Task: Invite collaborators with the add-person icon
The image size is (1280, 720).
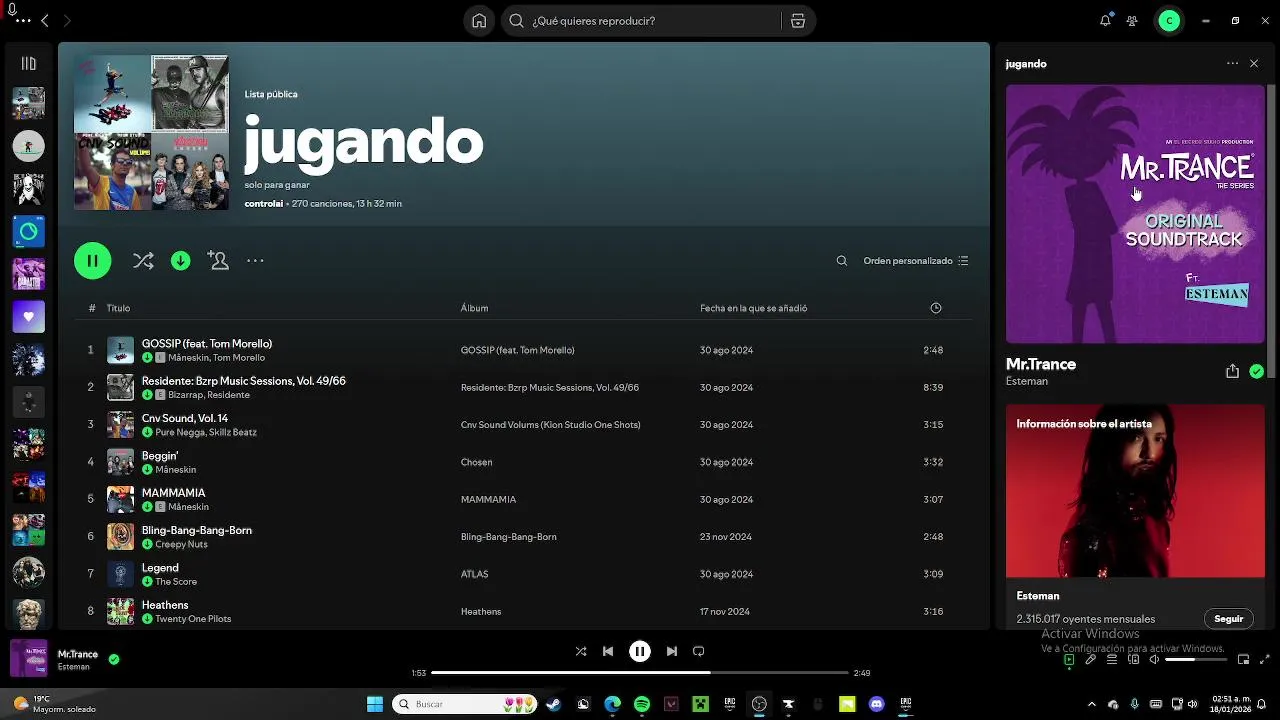Action: click(218, 261)
